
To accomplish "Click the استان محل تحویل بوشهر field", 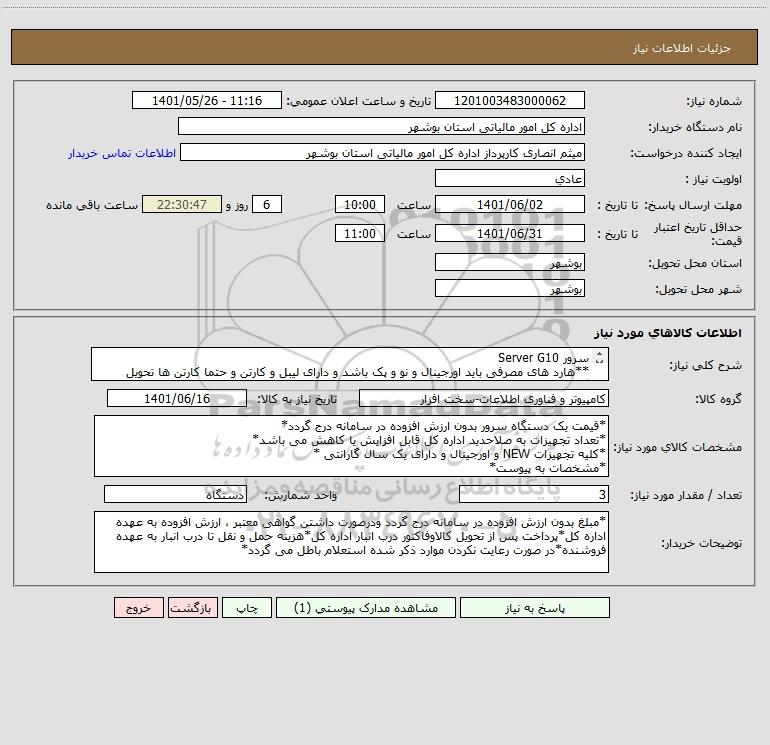I will 510,263.
